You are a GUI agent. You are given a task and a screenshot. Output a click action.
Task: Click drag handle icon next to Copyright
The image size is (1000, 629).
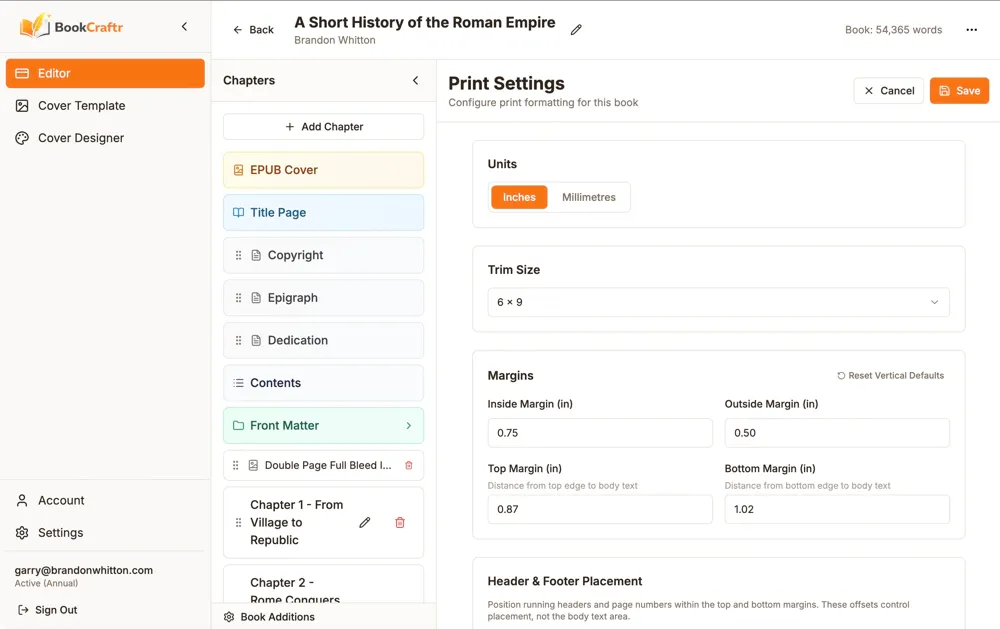pos(239,255)
